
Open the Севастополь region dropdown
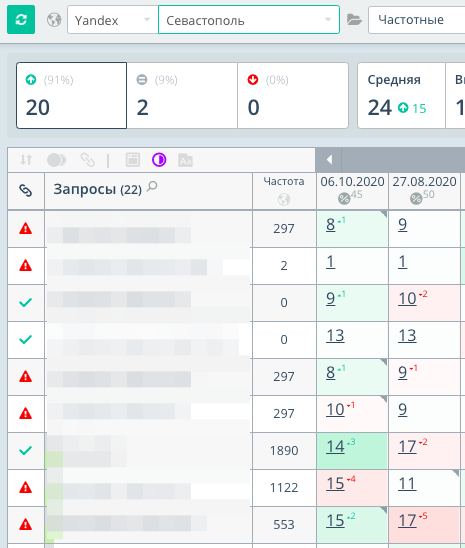pyautogui.click(x=249, y=20)
